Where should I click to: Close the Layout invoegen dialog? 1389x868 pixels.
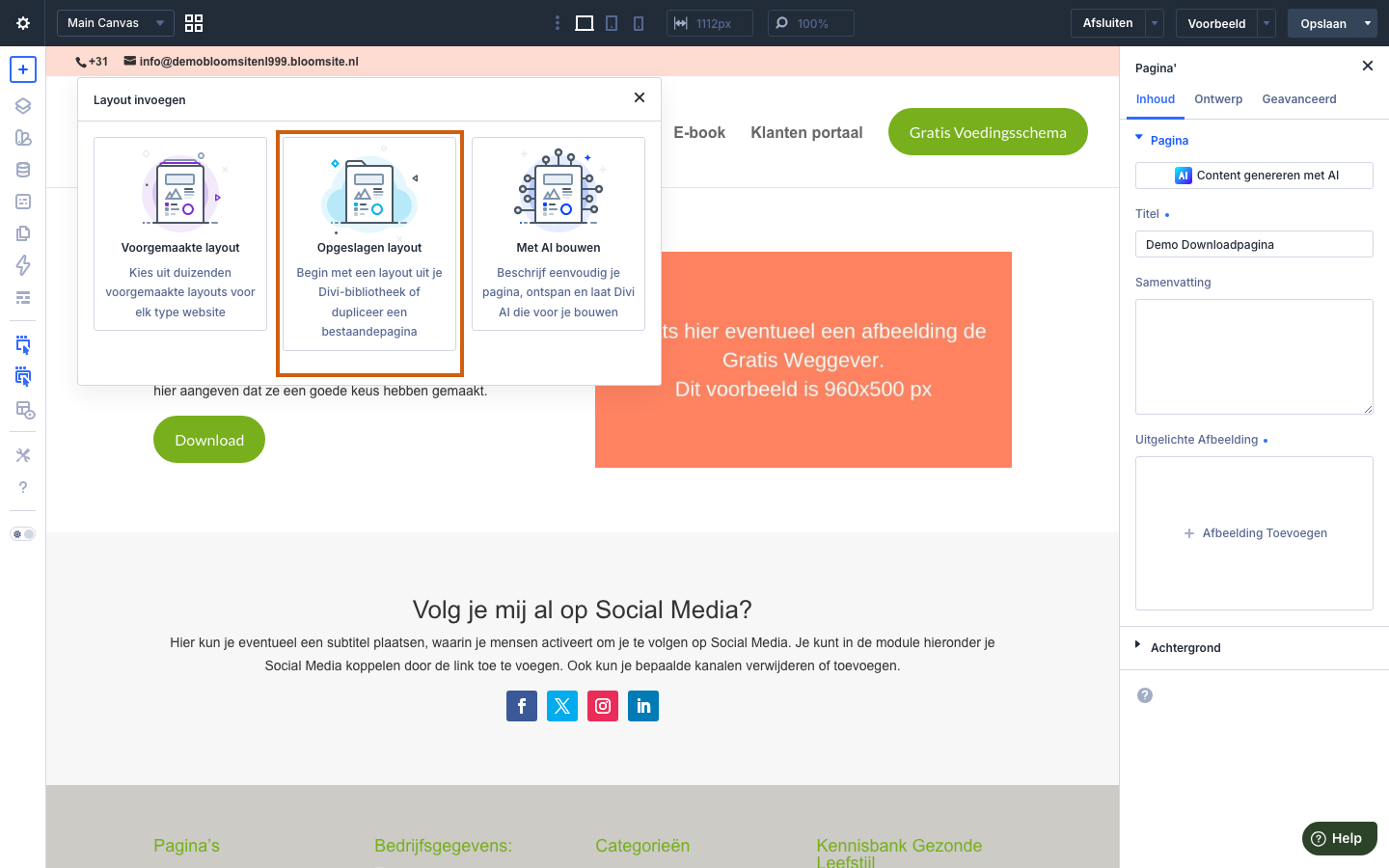[640, 97]
